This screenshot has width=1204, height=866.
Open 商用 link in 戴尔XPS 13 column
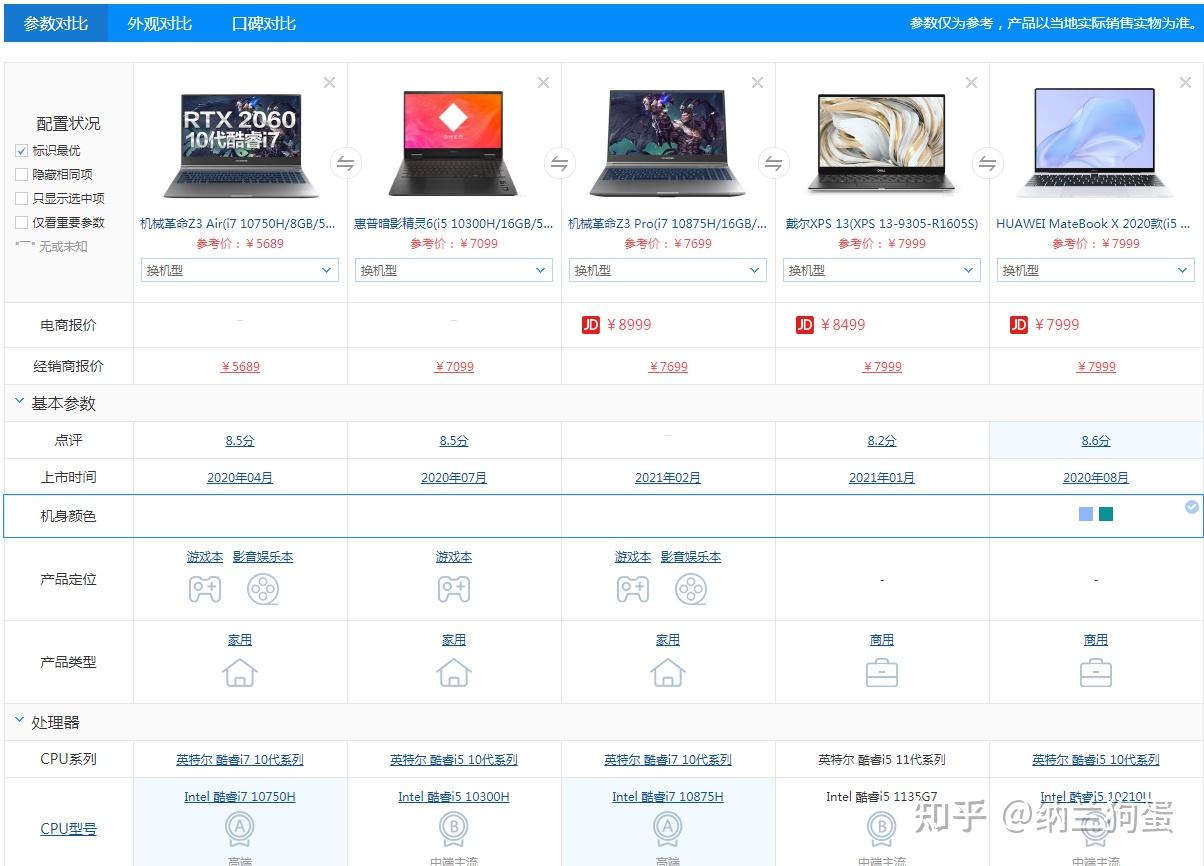(882, 640)
